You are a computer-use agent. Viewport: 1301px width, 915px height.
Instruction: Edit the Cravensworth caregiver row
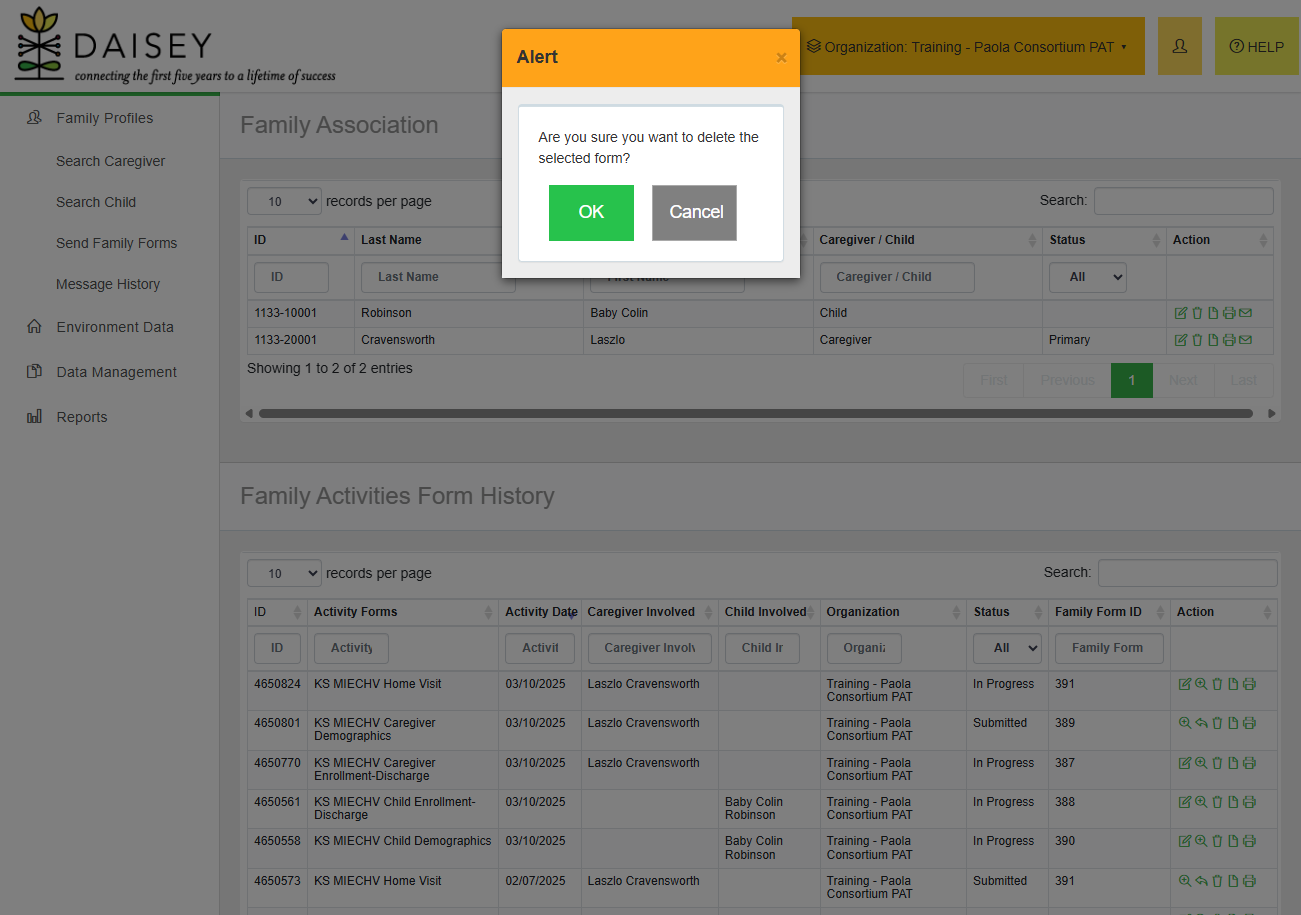point(1181,340)
